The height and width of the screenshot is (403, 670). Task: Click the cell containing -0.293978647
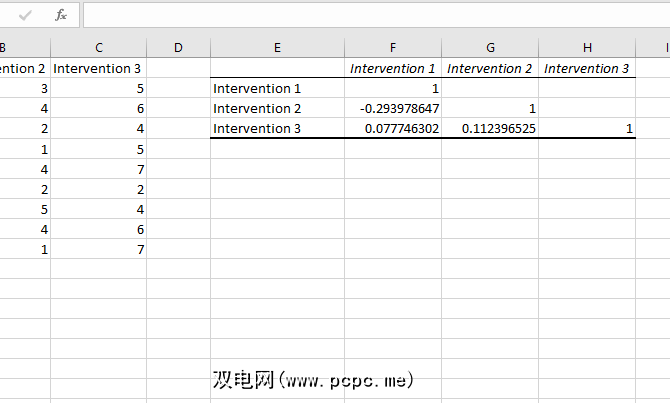click(x=393, y=109)
